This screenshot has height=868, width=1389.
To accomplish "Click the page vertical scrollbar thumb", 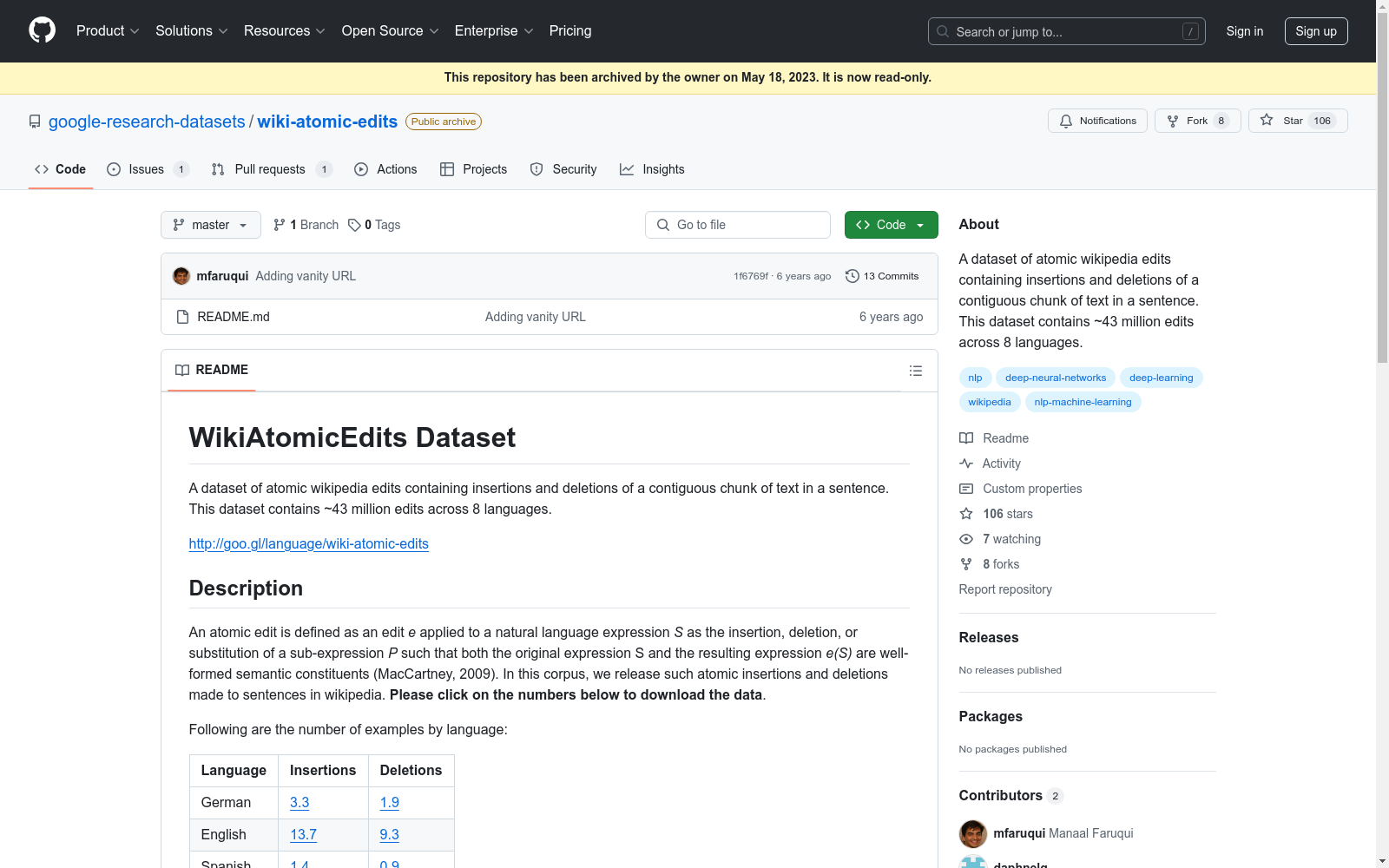I will click(x=1382, y=187).
